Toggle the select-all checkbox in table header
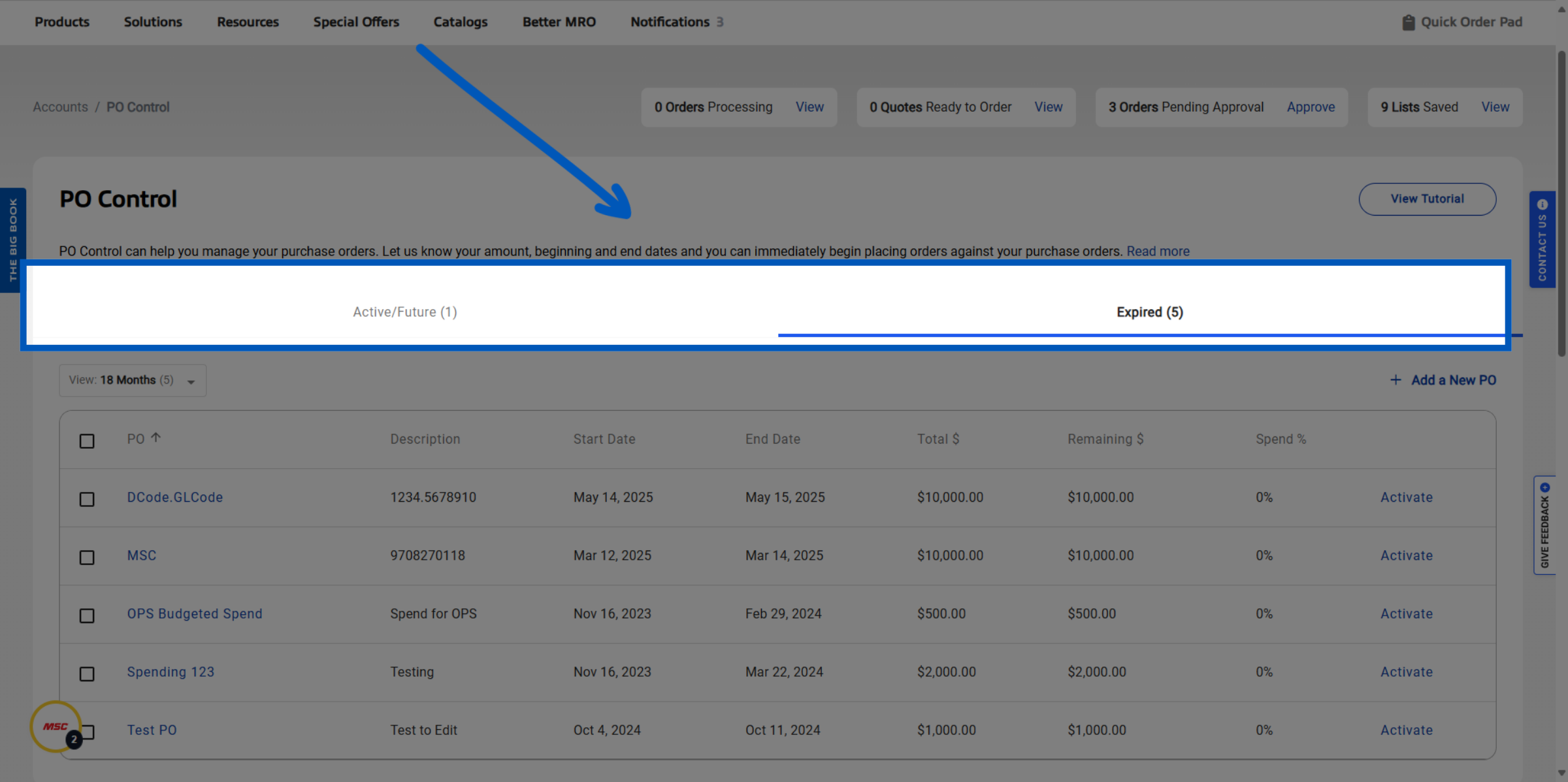 coord(87,441)
